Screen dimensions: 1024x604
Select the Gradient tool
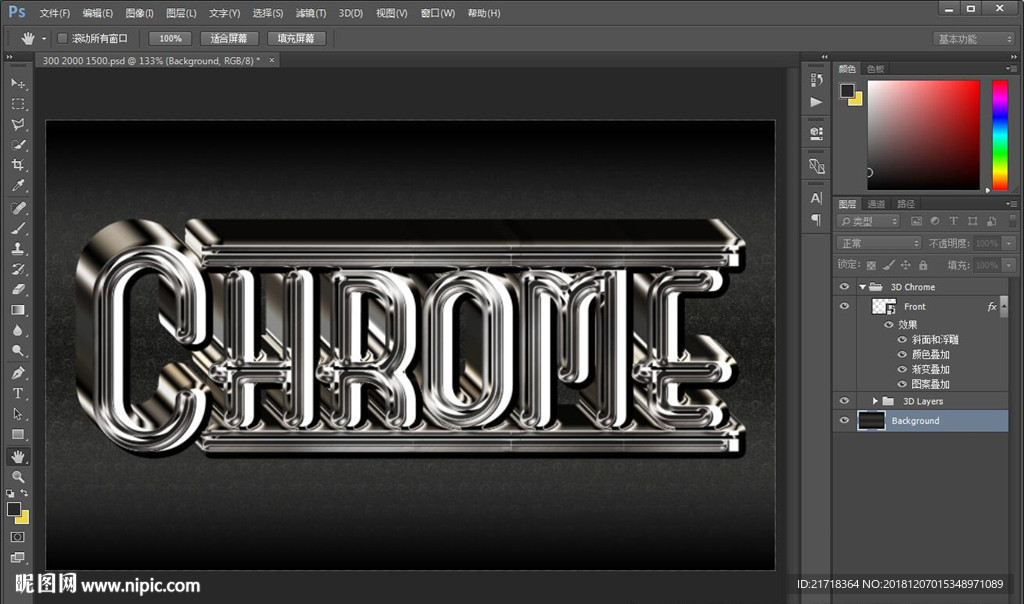click(18, 310)
